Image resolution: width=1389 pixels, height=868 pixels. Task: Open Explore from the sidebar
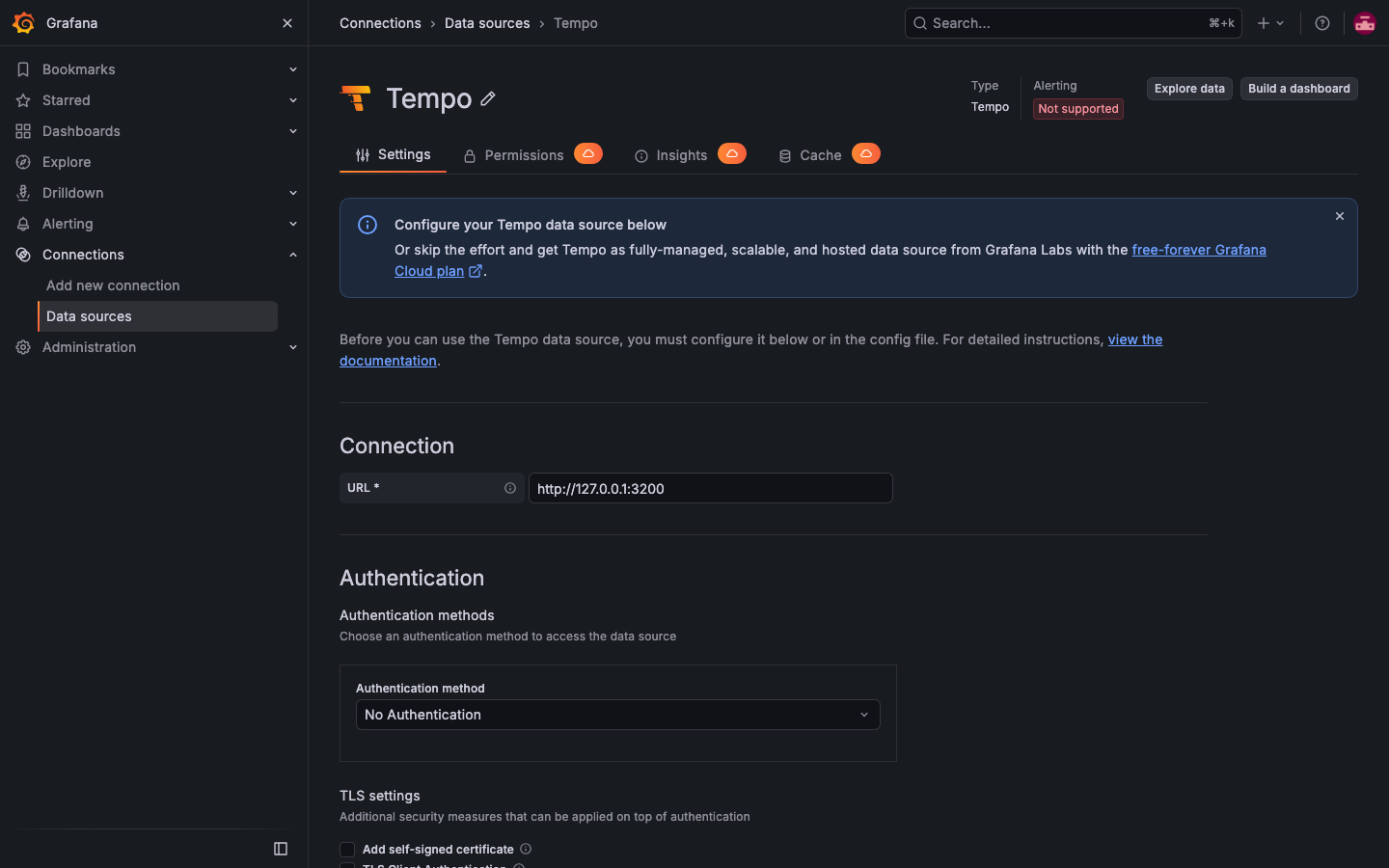point(67,162)
